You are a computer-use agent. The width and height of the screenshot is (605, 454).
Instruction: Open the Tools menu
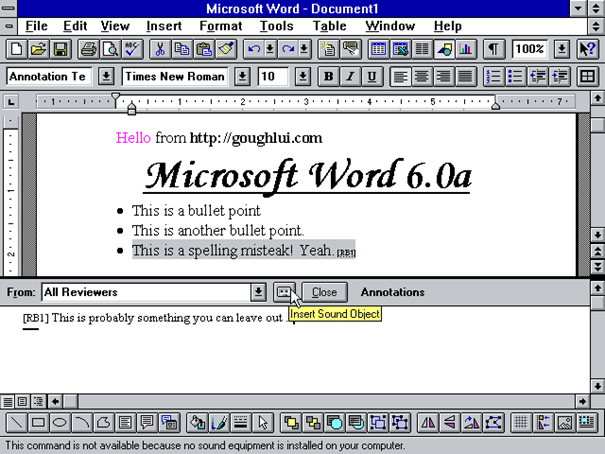(276, 26)
